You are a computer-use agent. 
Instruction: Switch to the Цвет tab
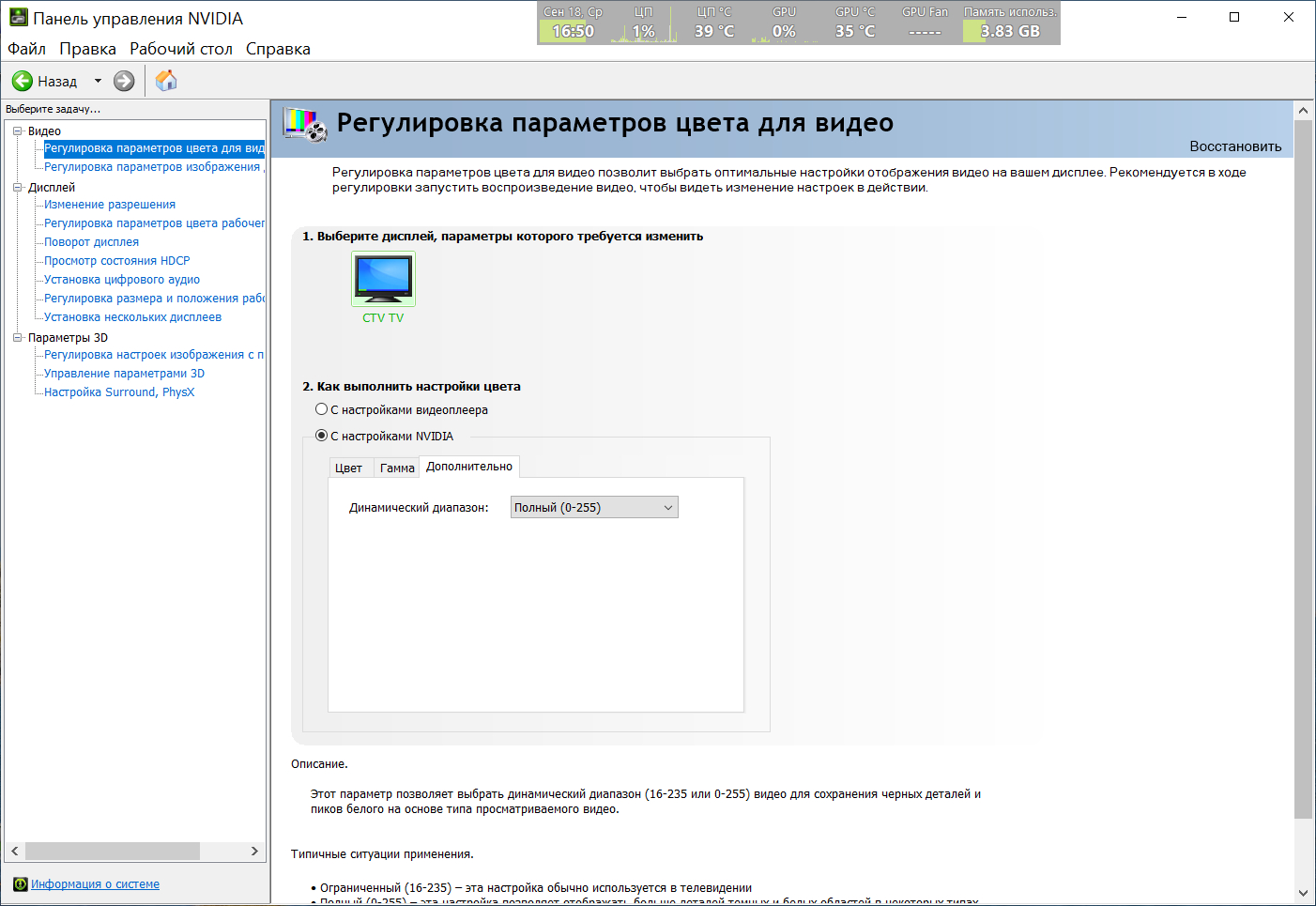(x=348, y=468)
